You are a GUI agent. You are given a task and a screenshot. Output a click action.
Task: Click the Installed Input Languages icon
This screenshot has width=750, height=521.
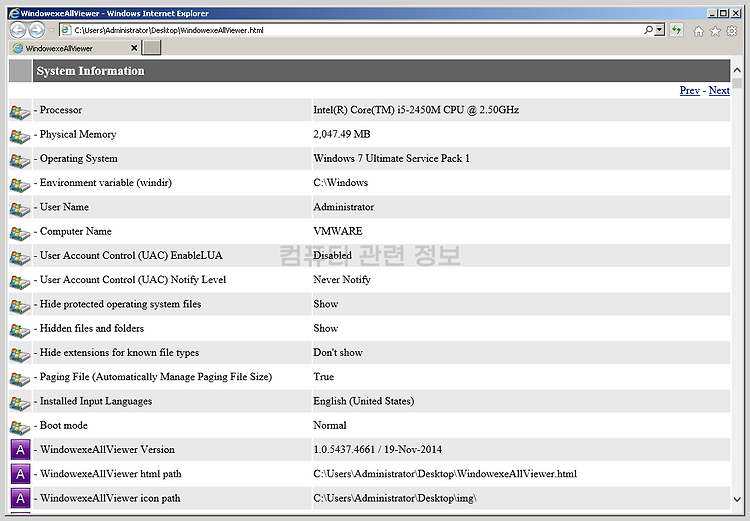(20, 404)
